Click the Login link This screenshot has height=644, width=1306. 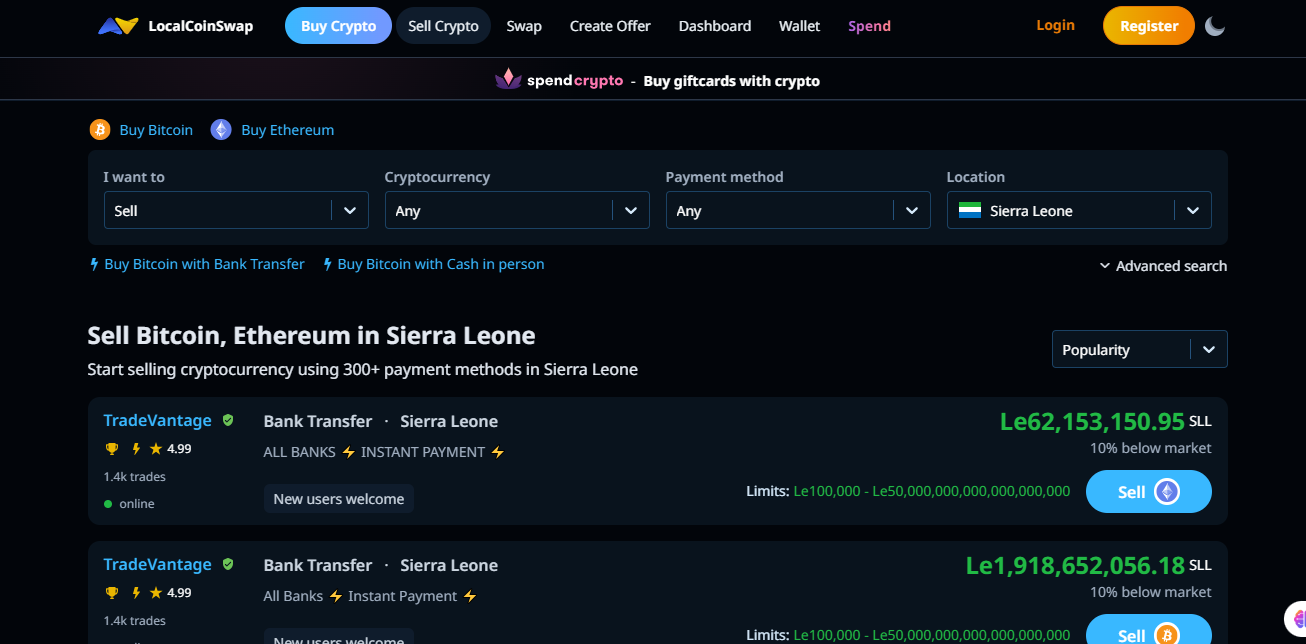coord(1055,25)
